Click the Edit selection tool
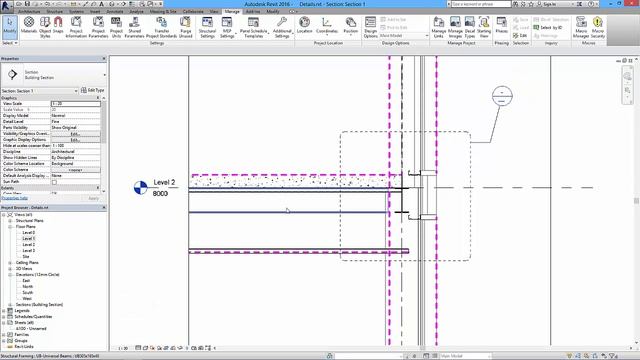 pyautogui.click(x=520, y=36)
